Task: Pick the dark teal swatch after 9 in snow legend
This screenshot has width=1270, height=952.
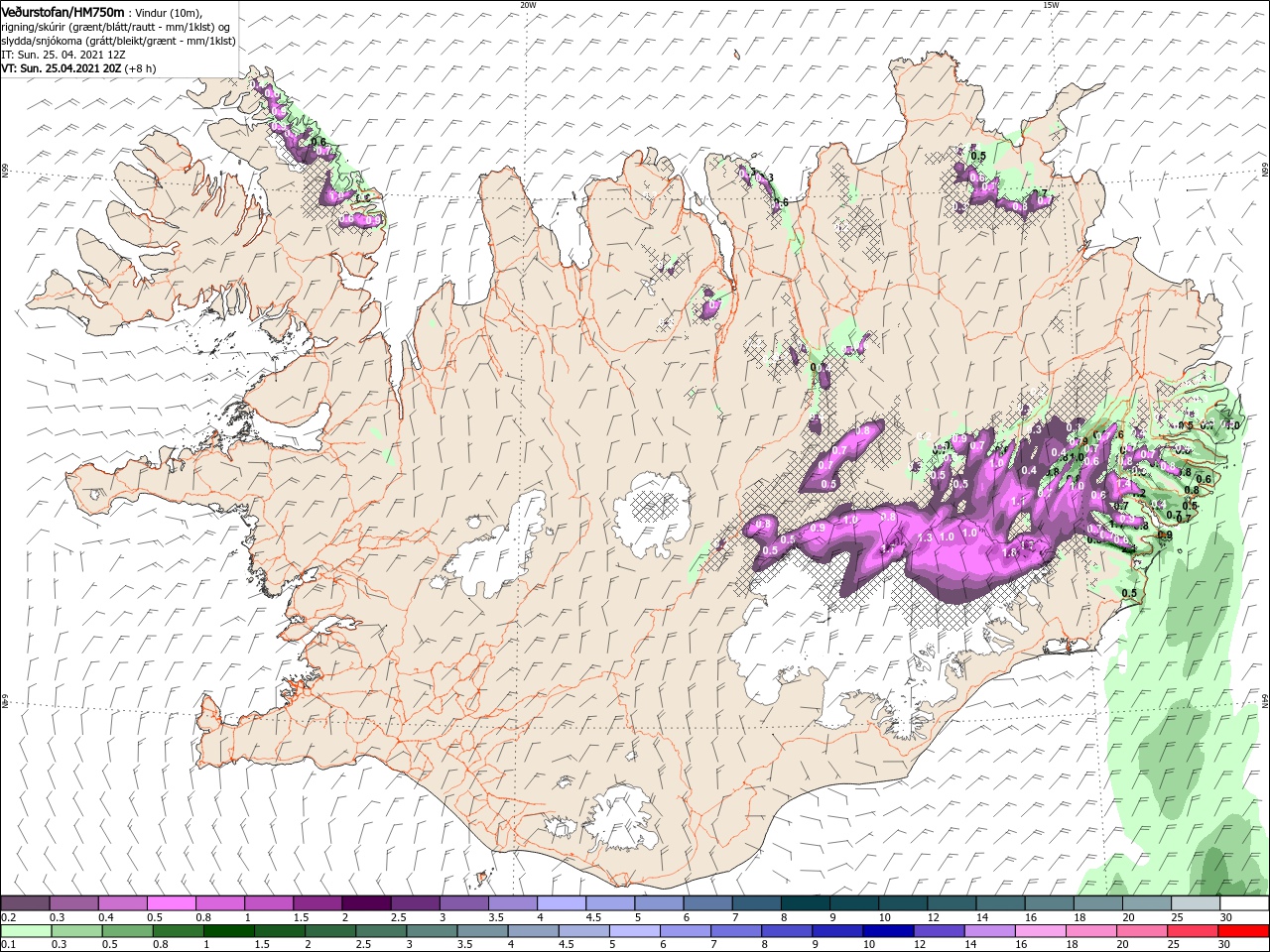Action: [852, 903]
